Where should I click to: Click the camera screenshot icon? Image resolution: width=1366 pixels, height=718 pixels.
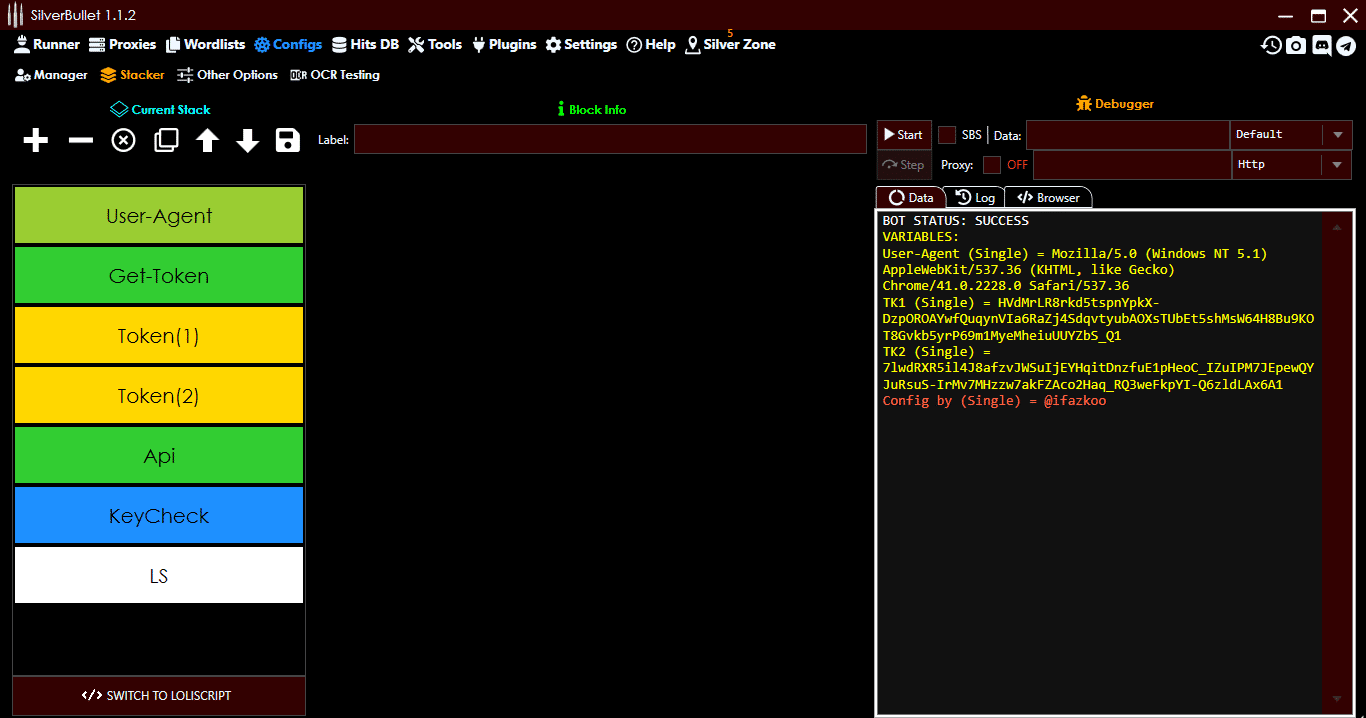[1296, 45]
